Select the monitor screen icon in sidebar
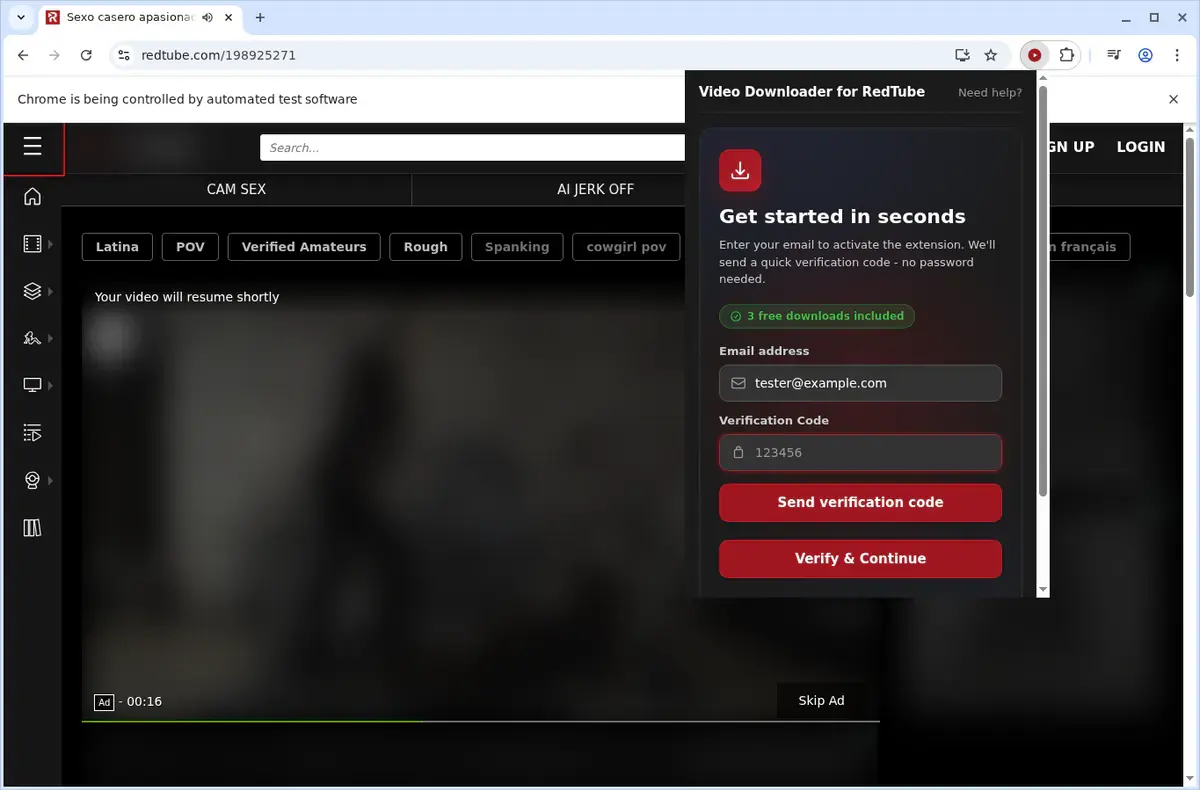Image resolution: width=1200 pixels, height=790 pixels. click(32, 385)
